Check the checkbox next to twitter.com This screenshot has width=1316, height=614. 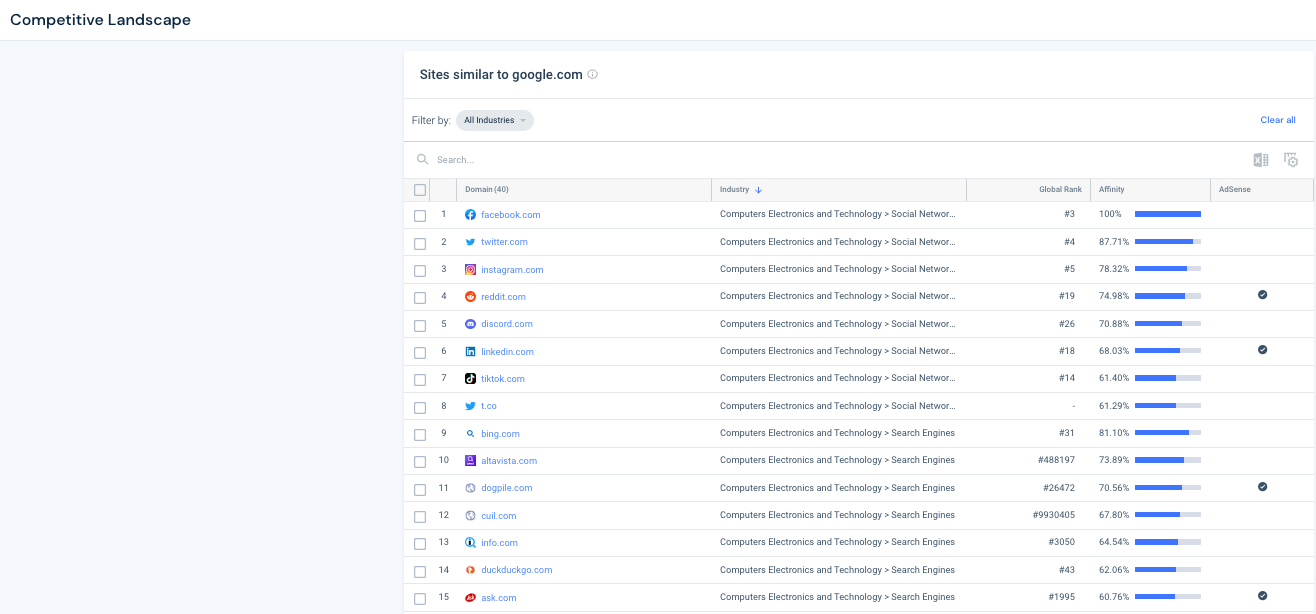point(420,242)
